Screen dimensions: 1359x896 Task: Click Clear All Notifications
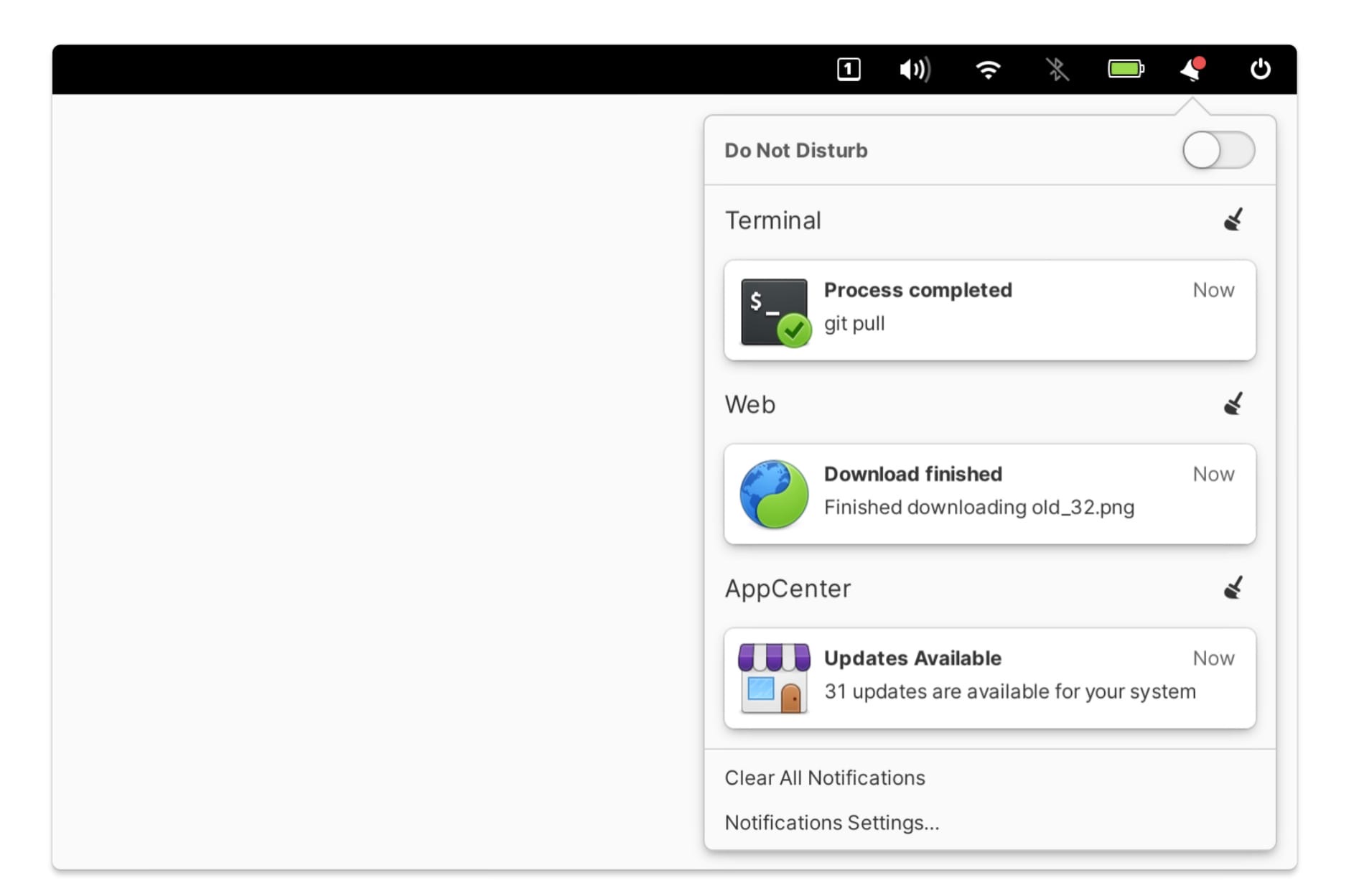coord(824,778)
